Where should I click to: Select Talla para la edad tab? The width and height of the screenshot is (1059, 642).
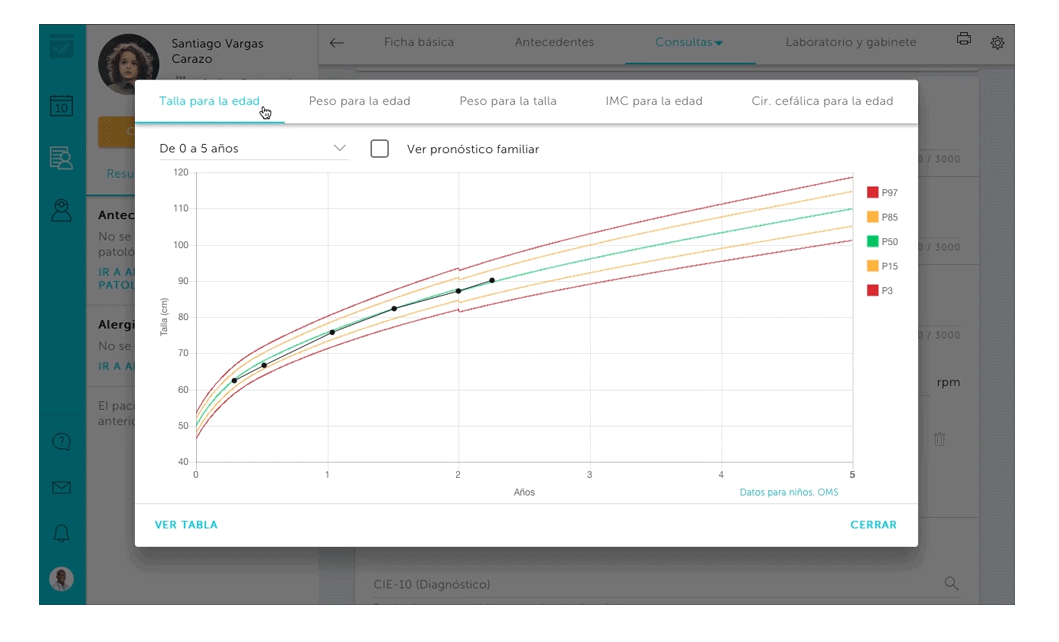[209, 101]
